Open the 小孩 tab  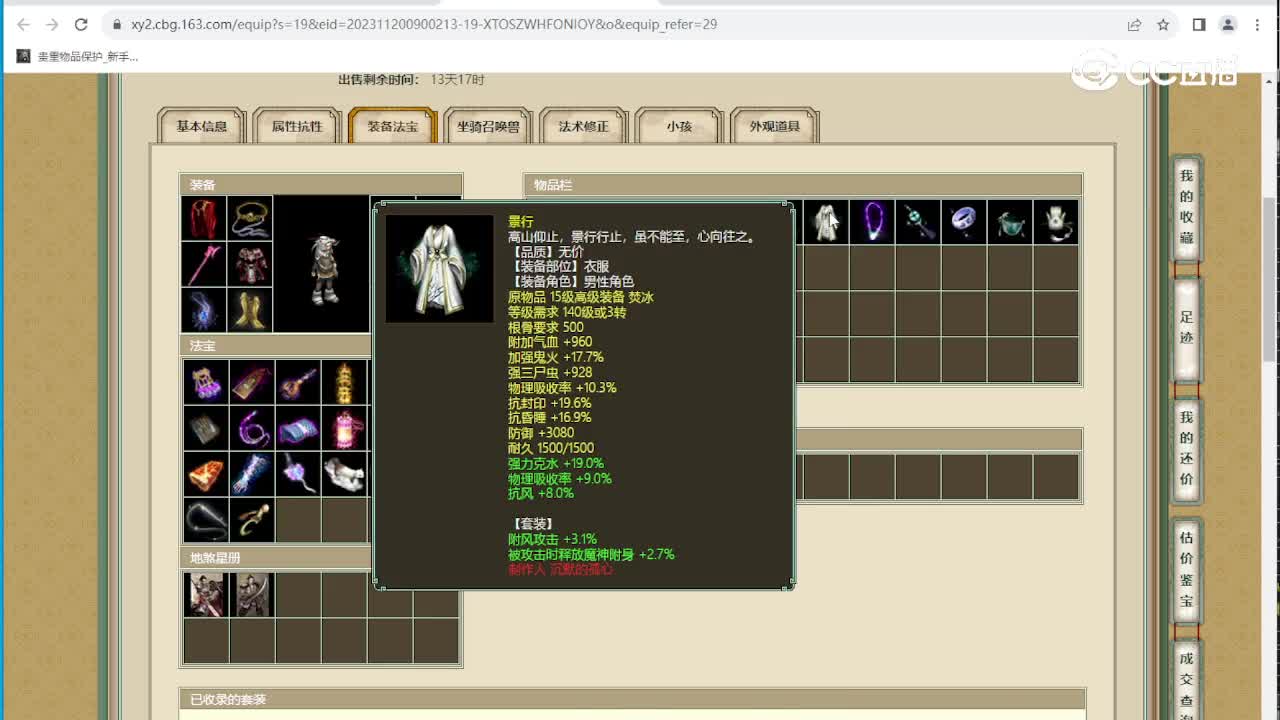(679, 126)
